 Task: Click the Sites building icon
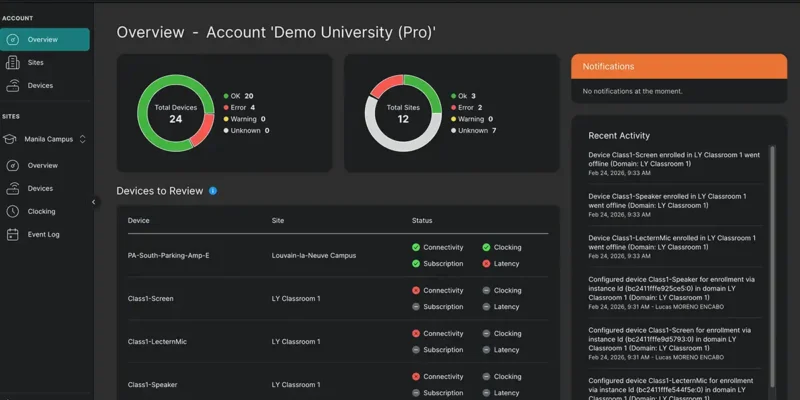click(x=12, y=63)
